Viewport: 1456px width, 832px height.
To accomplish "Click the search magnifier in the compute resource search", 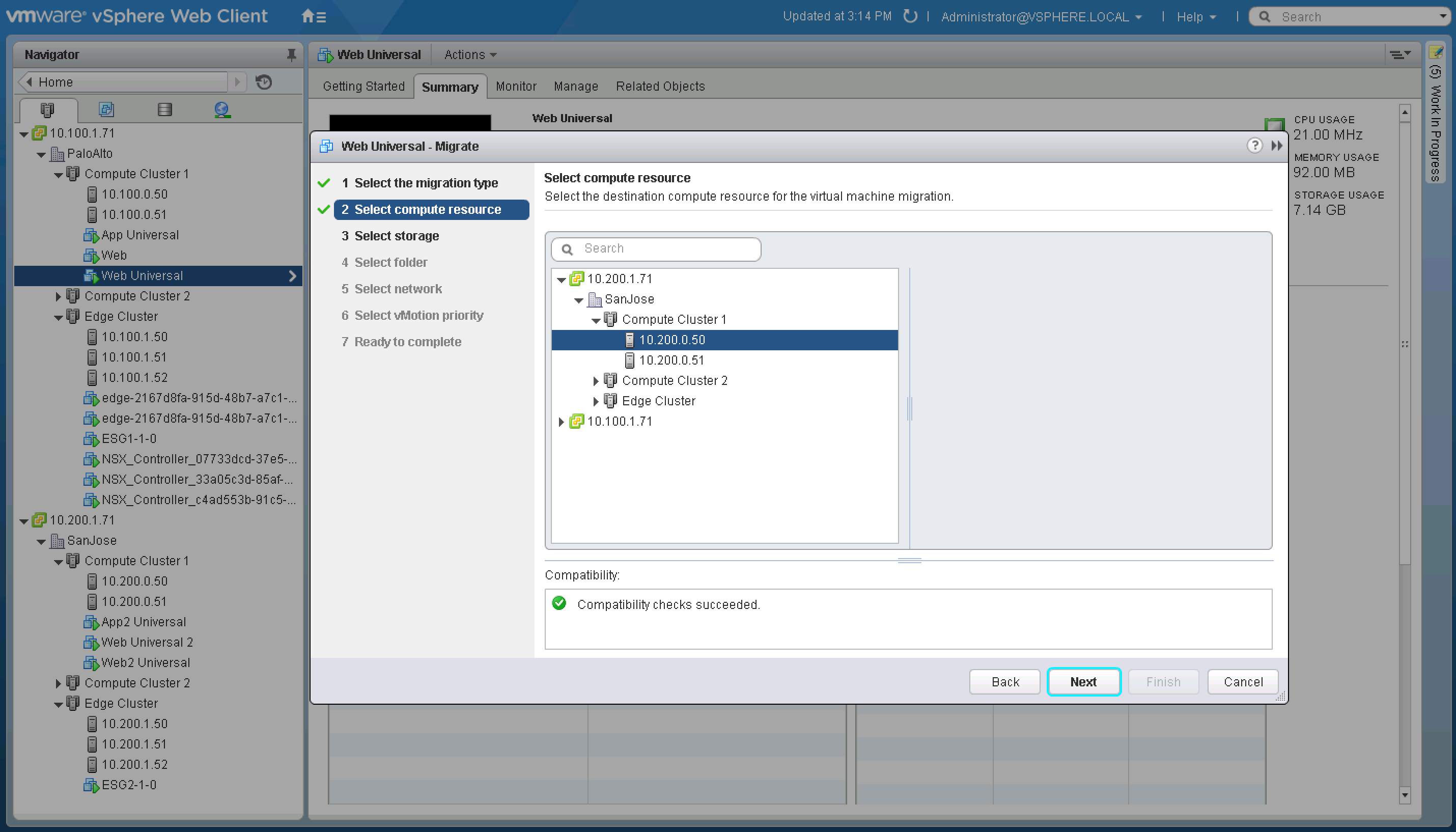I will (567, 249).
